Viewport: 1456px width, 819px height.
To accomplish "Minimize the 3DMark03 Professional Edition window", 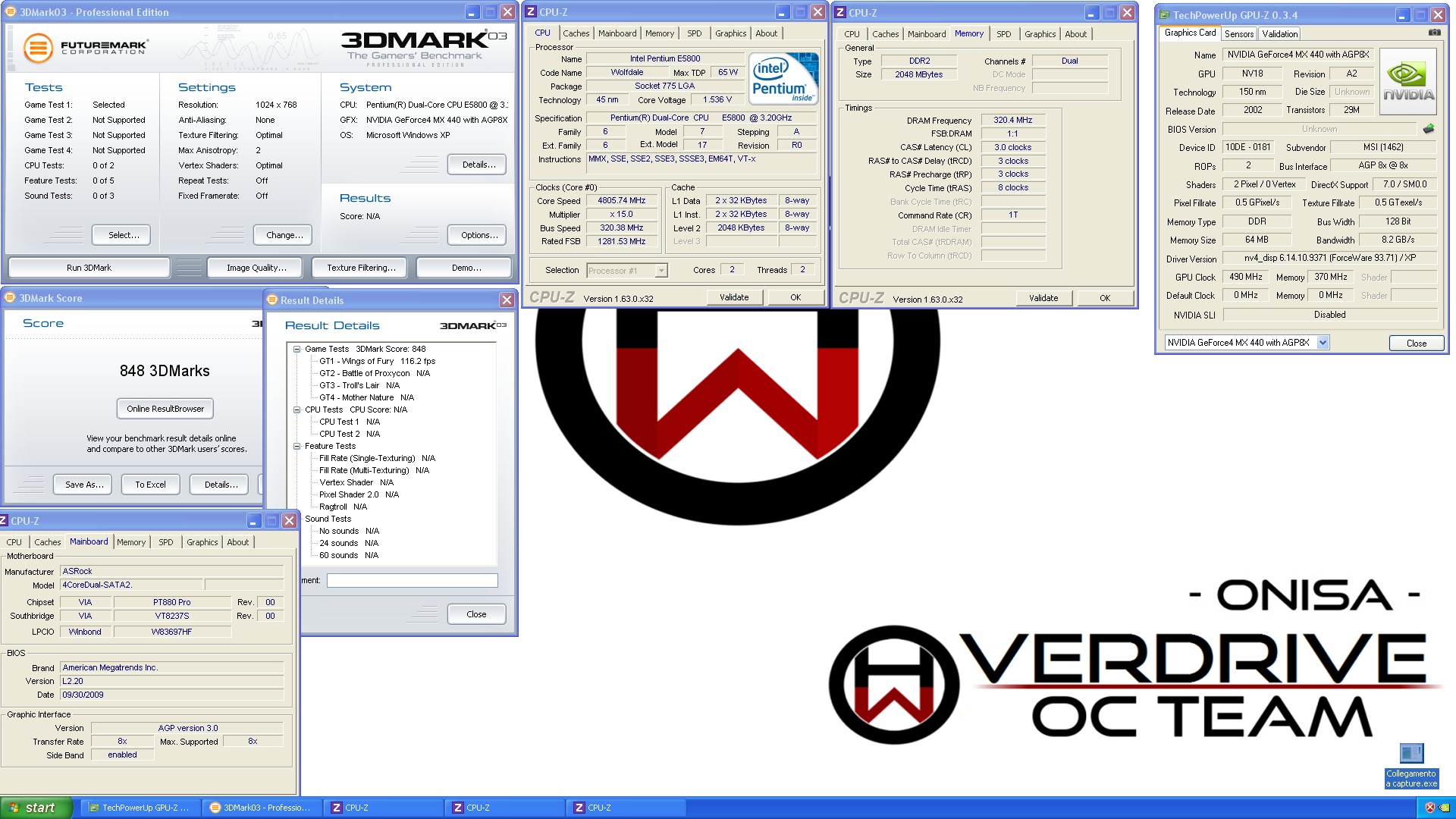I will coord(472,12).
